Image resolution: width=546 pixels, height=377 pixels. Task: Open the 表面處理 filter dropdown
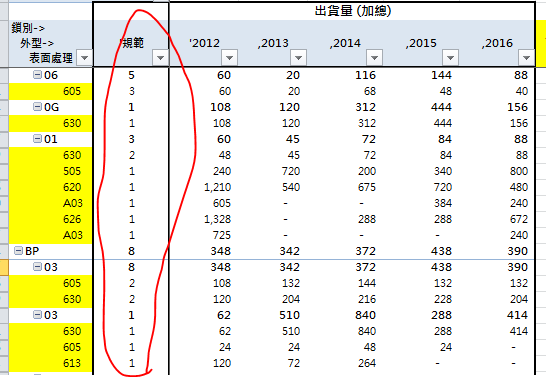85,58
